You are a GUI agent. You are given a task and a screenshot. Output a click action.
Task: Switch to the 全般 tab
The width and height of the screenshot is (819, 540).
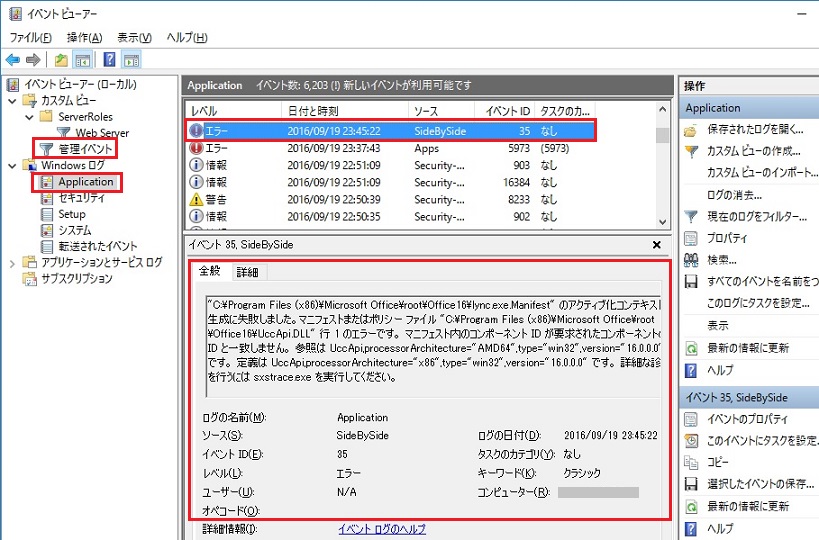click(210, 271)
